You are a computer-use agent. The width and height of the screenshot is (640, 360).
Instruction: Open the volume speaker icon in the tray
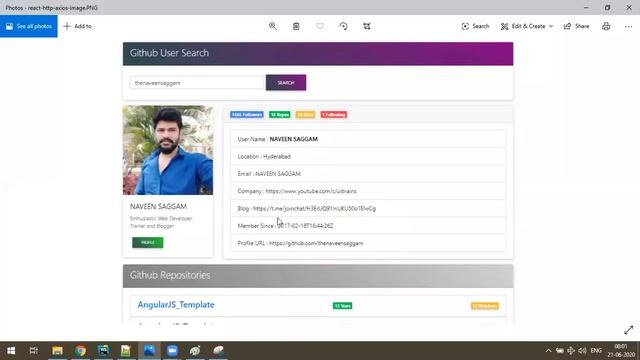[x=582, y=351]
